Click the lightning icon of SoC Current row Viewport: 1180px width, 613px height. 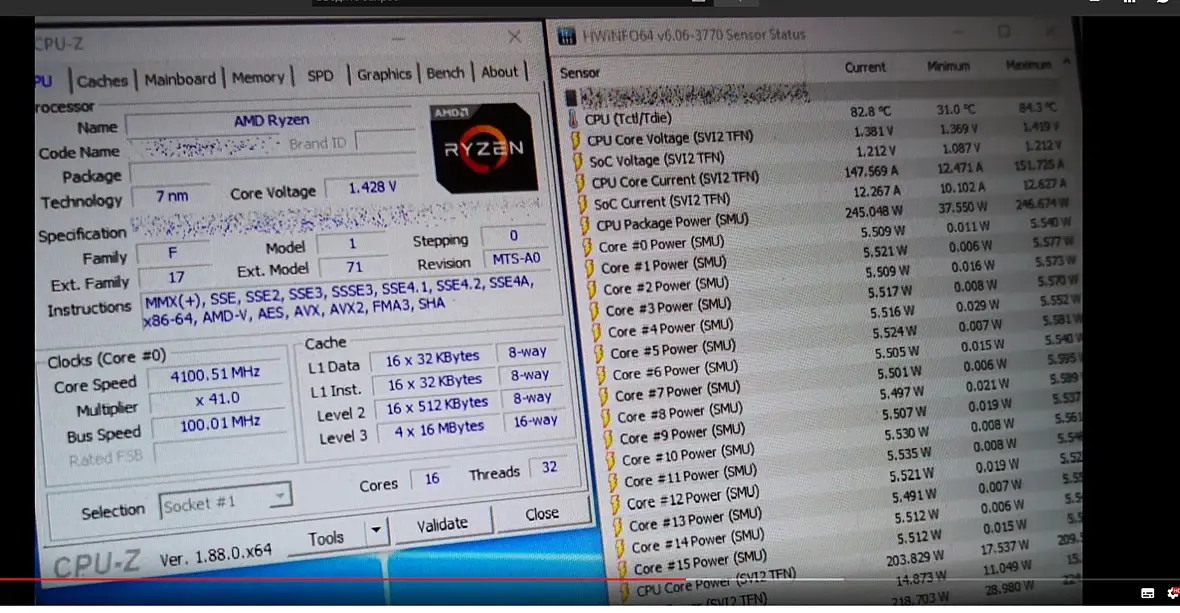(x=582, y=204)
